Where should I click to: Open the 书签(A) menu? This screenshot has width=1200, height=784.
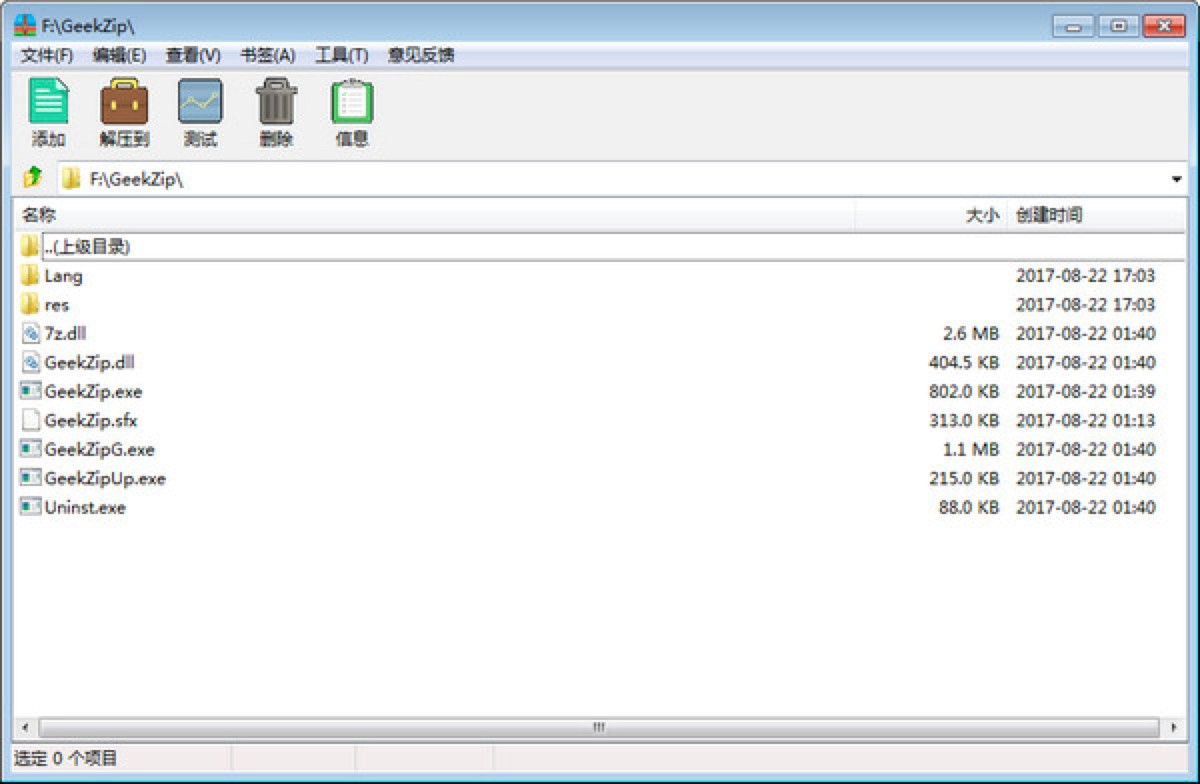click(268, 55)
